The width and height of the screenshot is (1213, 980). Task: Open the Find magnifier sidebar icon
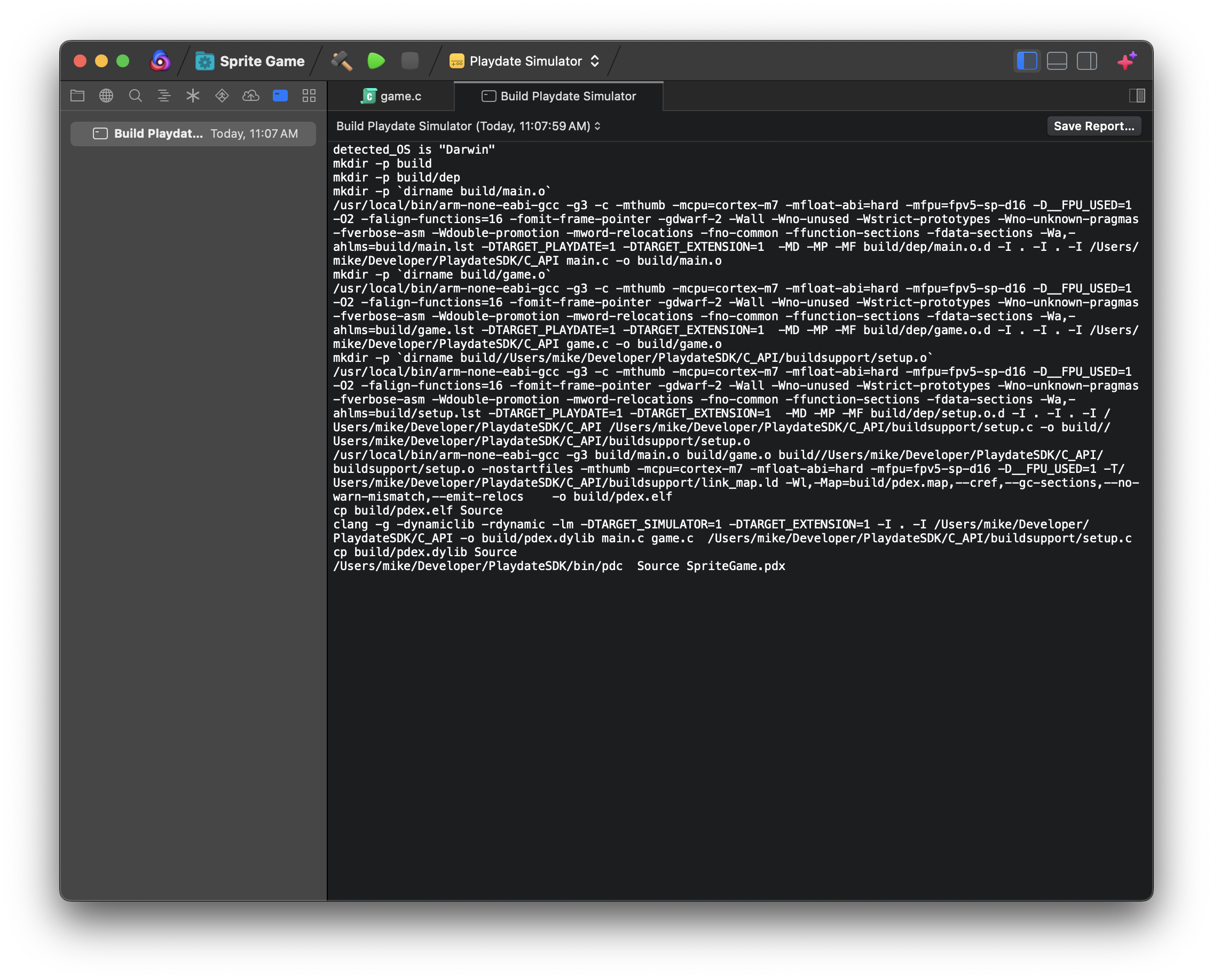click(136, 96)
